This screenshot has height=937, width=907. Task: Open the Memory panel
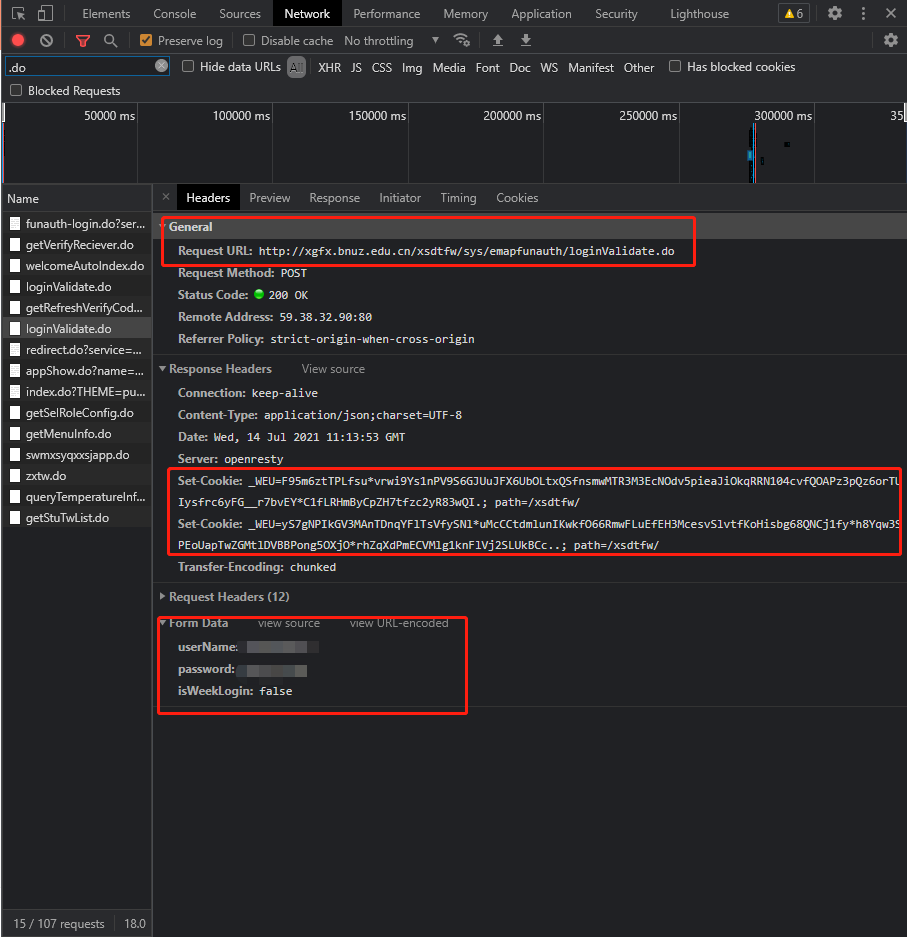click(x=465, y=14)
